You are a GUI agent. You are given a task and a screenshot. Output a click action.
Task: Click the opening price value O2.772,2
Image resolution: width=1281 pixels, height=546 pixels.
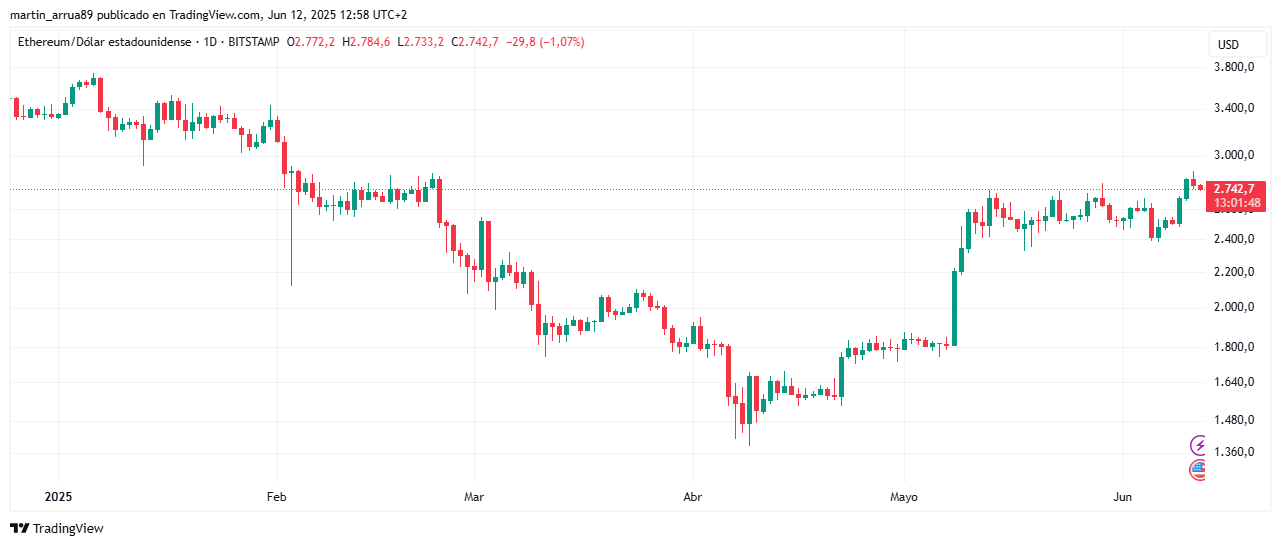pos(311,42)
